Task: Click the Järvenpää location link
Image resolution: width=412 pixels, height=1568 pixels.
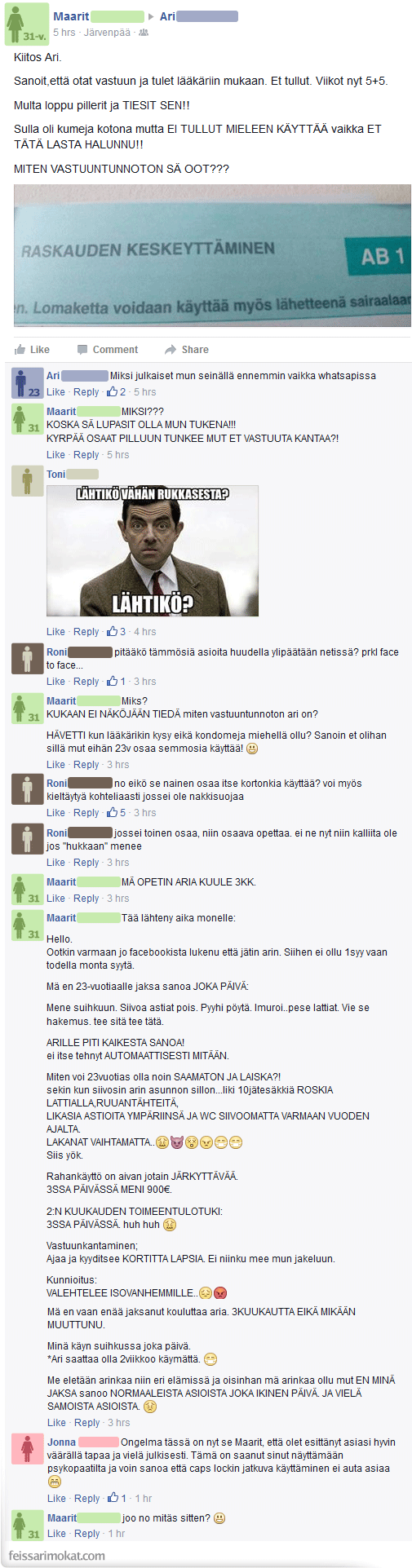Action: click(107, 33)
